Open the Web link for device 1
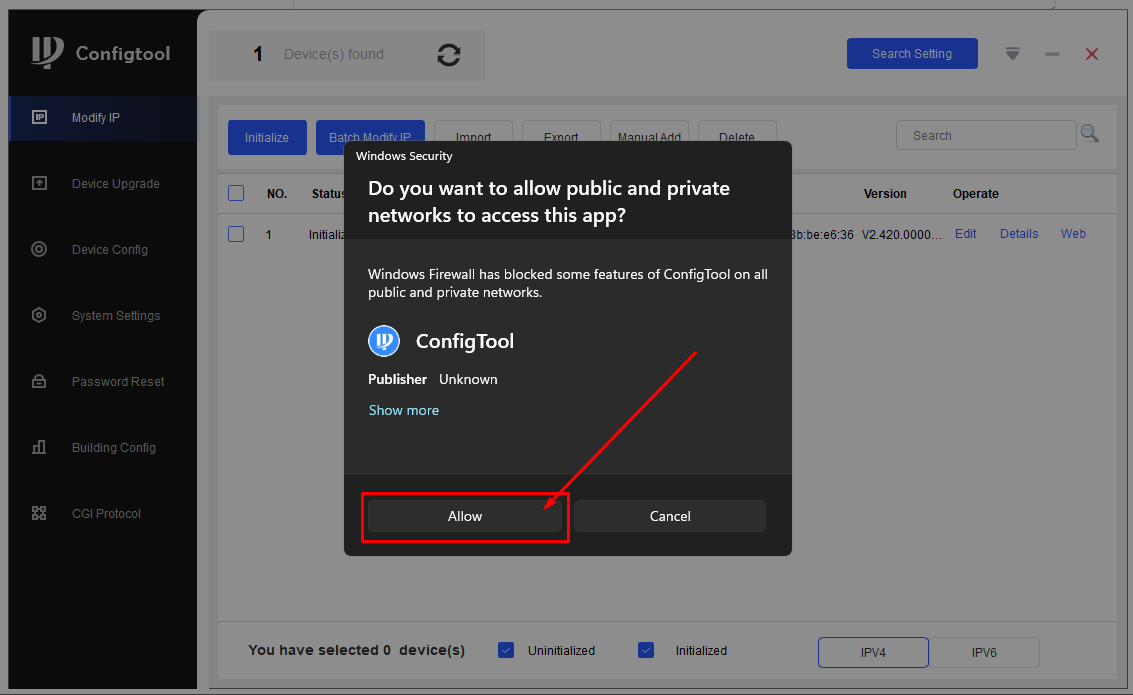This screenshot has height=695, width=1133. click(1073, 234)
